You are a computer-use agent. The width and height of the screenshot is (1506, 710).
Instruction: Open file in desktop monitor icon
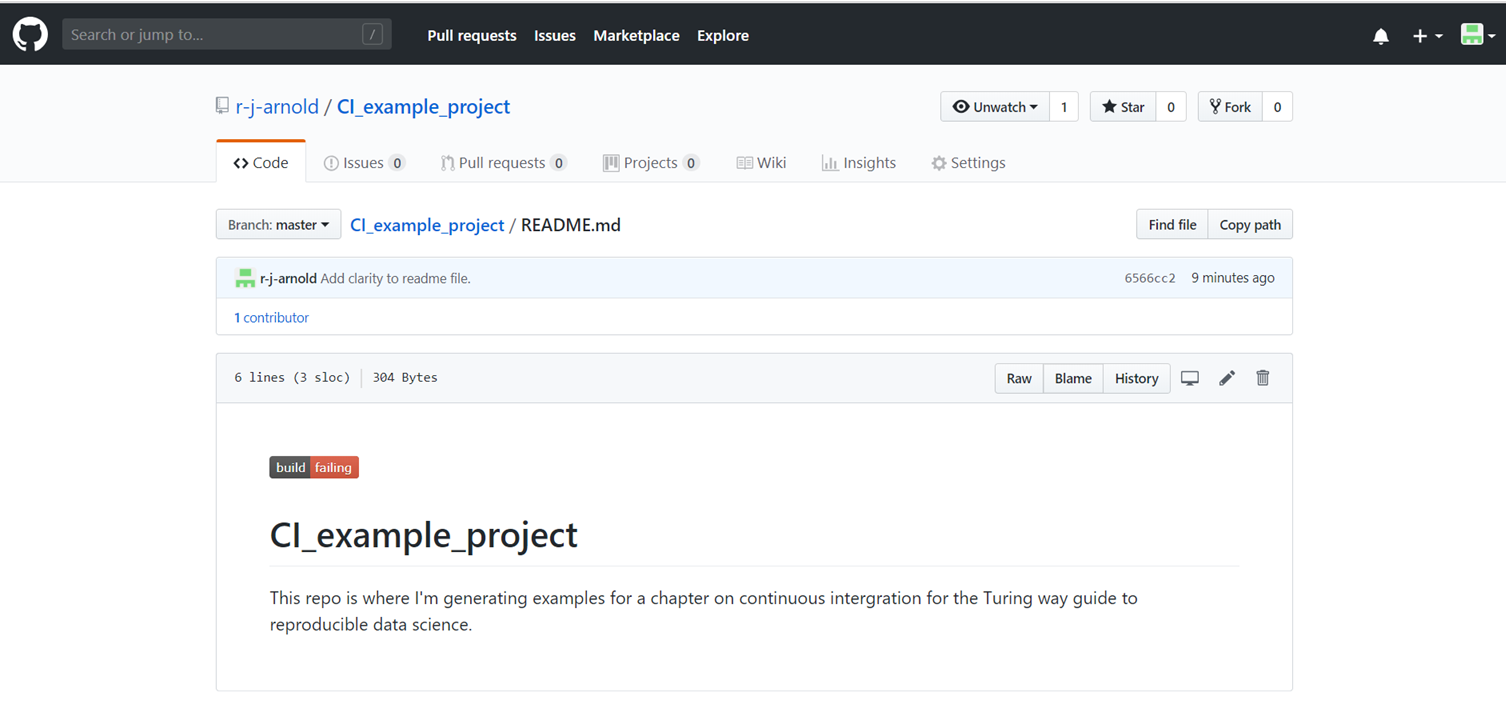[x=1190, y=378]
